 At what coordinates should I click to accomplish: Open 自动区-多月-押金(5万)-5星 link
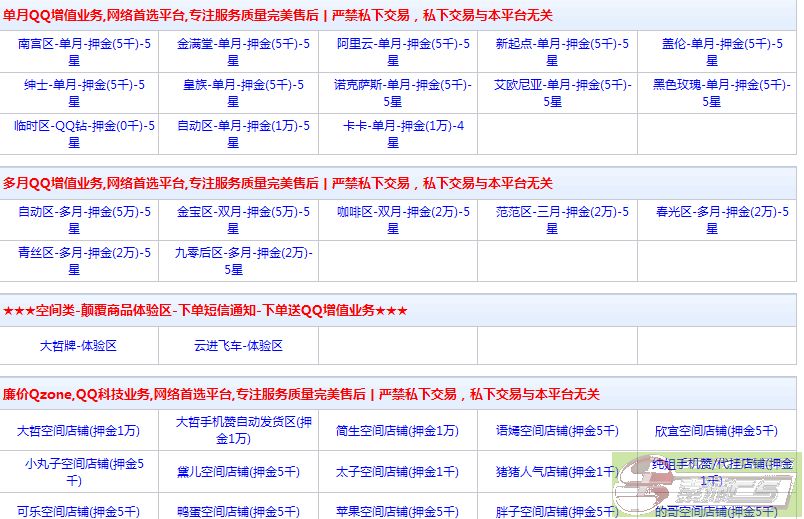point(84,220)
